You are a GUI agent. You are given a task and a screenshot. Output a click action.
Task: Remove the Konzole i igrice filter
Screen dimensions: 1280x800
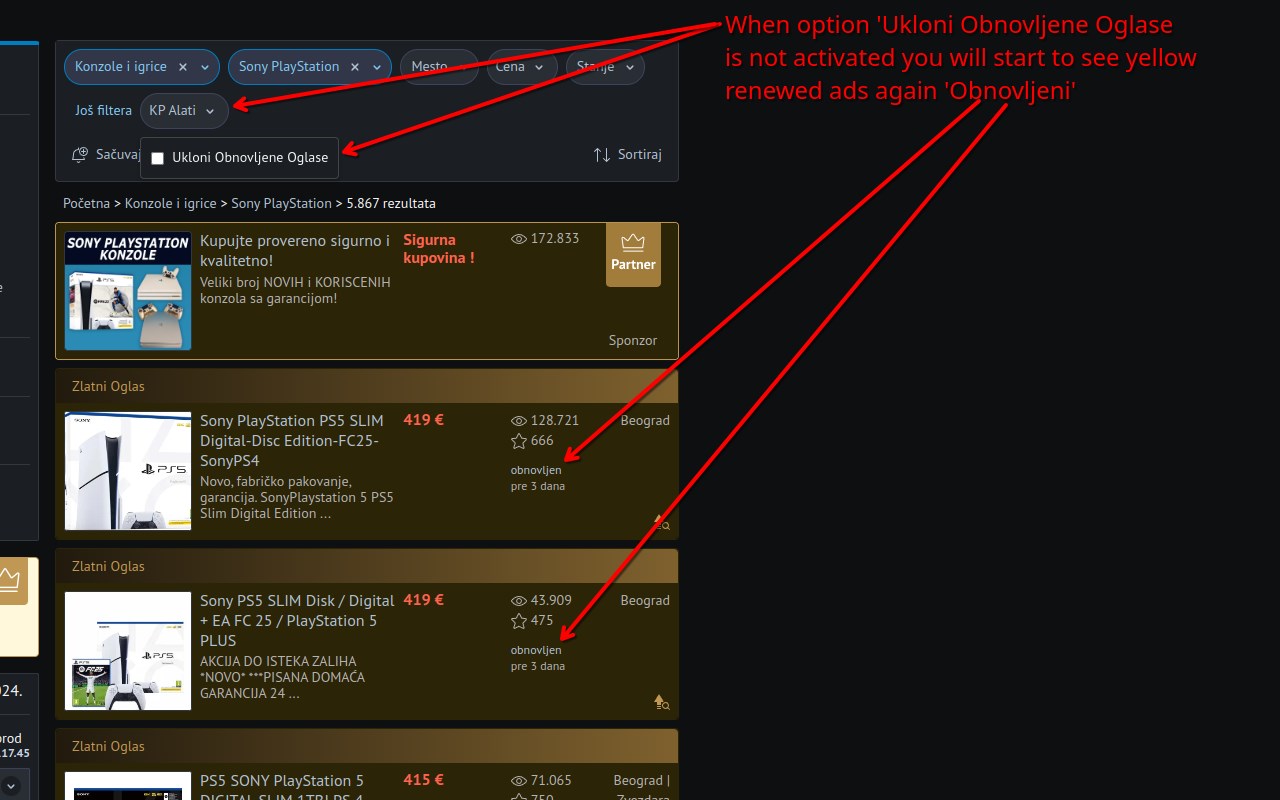[x=182, y=67]
